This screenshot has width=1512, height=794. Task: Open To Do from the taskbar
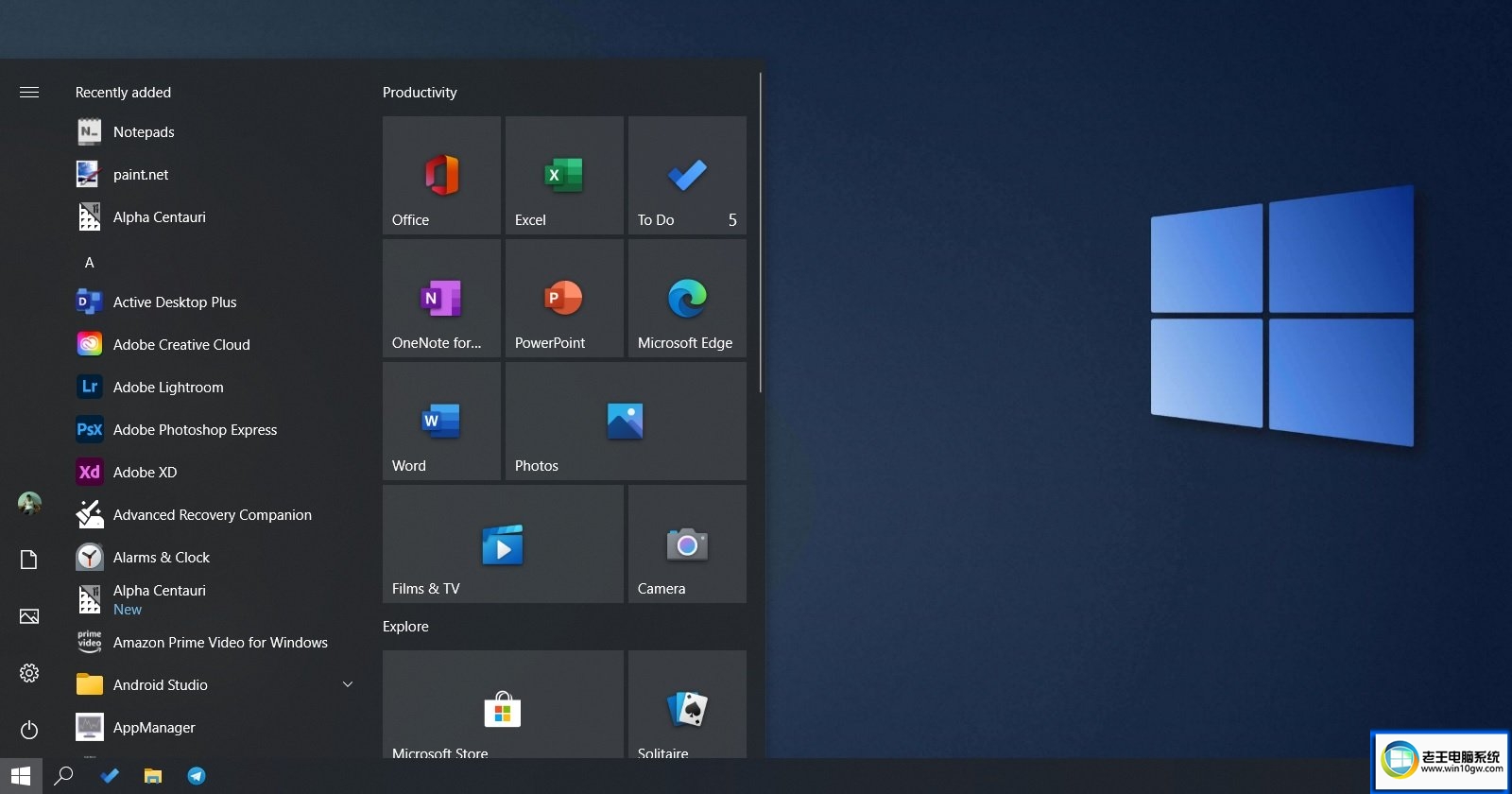pos(110,776)
